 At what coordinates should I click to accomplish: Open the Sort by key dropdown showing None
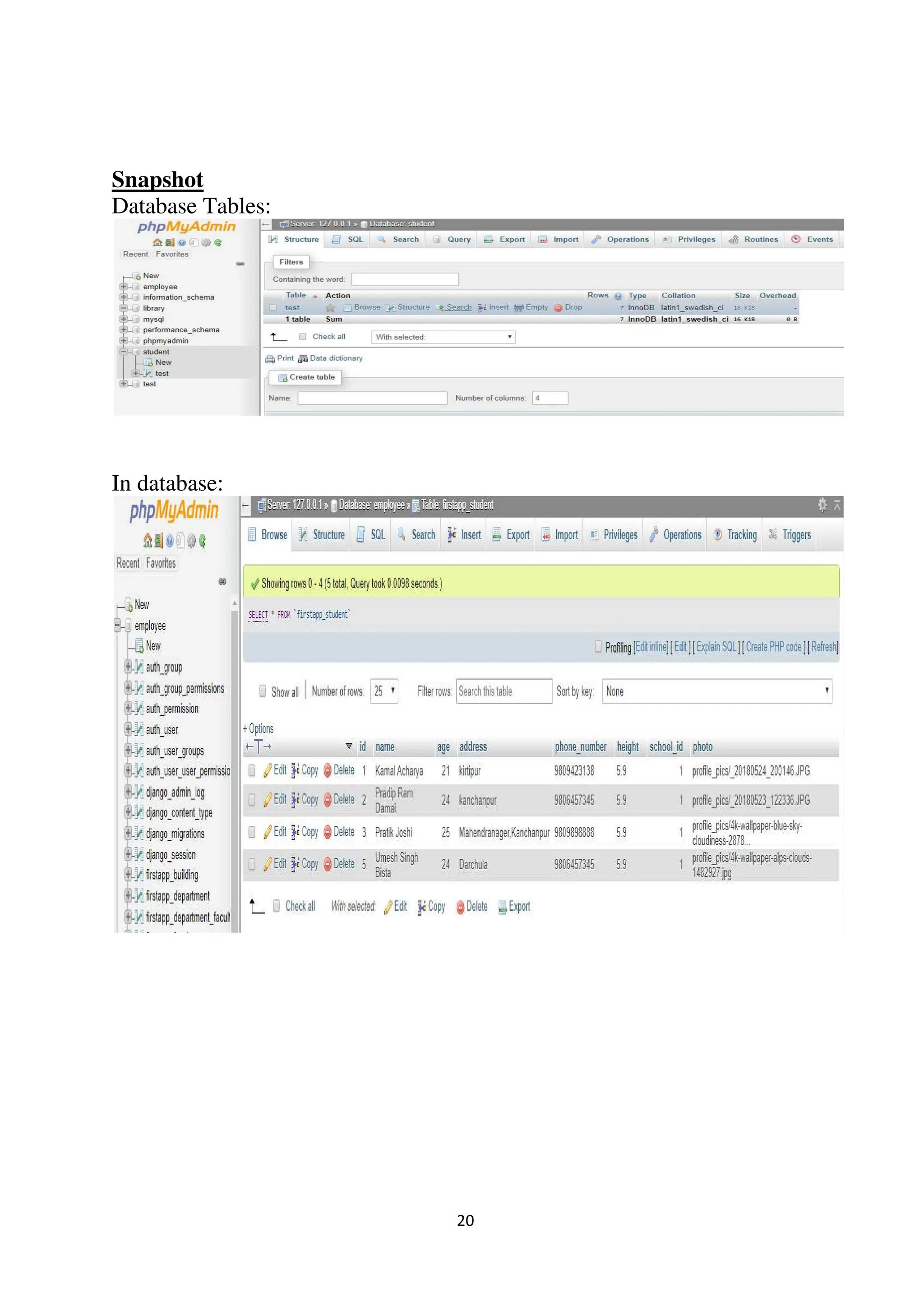click(717, 691)
